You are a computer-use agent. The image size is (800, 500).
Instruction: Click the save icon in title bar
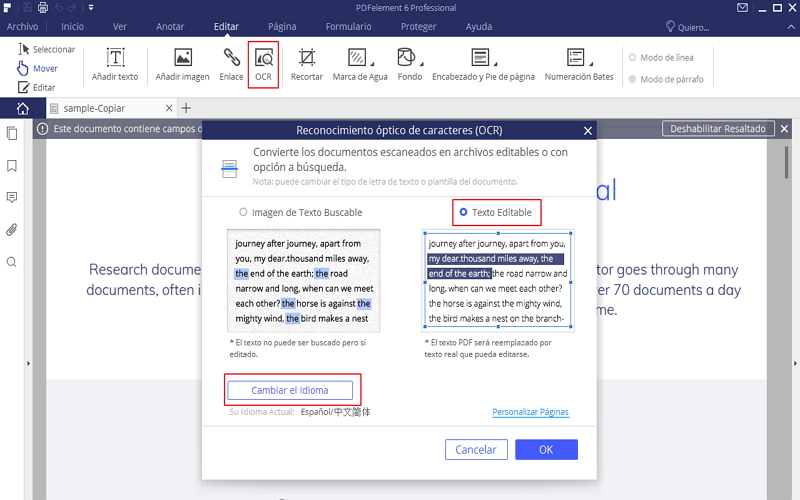[x=28, y=8]
